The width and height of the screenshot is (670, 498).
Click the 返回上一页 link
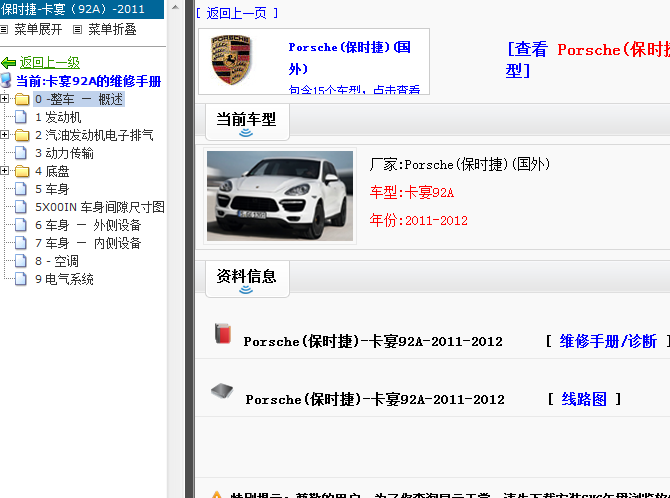click(x=237, y=13)
